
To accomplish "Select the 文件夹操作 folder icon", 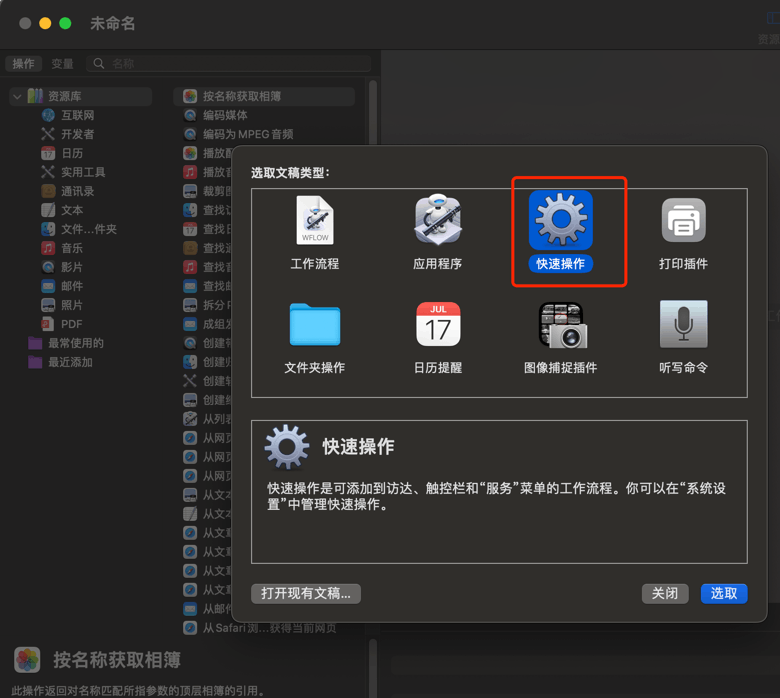I will click(x=315, y=324).
